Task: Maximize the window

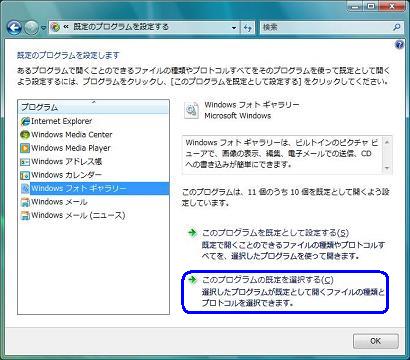Action: click(x=371, y=6)
